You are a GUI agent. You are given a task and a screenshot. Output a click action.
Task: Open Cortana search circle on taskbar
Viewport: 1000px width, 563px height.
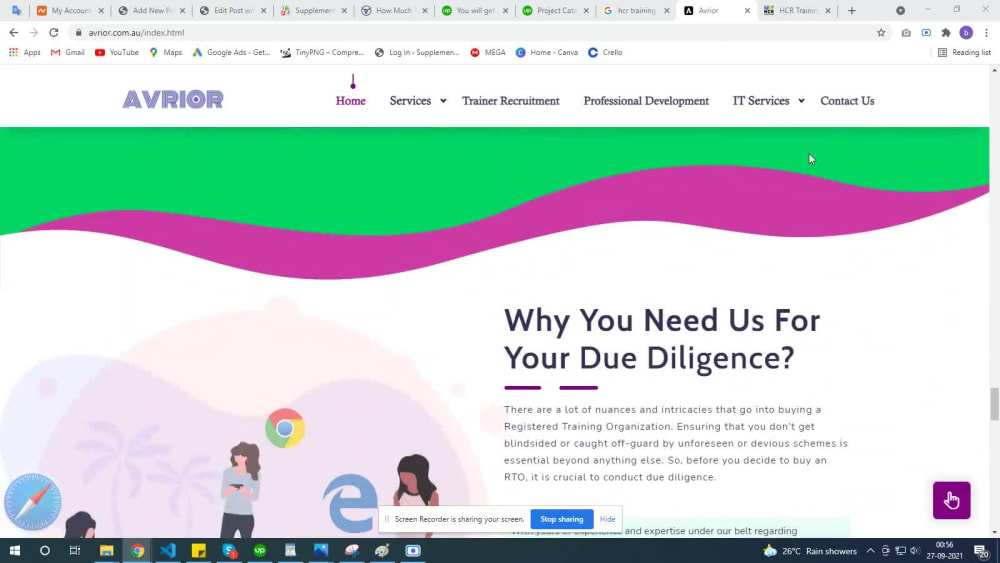45,550
